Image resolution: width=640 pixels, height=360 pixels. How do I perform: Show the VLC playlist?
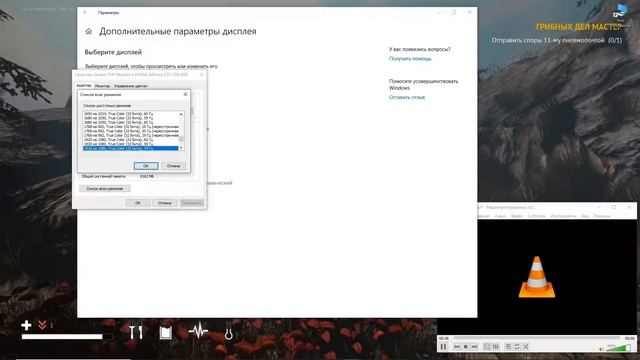click(x=508, y=347)
